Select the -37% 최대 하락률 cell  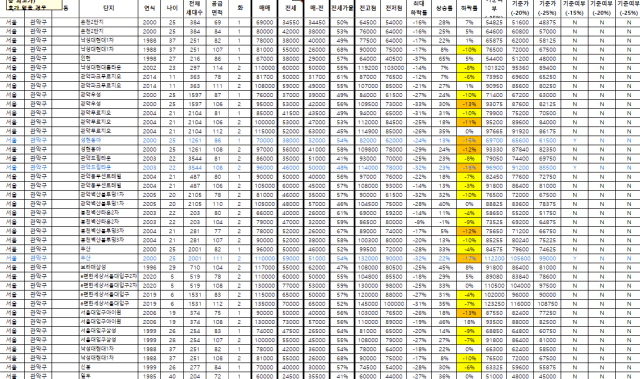pyautogui.click(x=419, y=59)
